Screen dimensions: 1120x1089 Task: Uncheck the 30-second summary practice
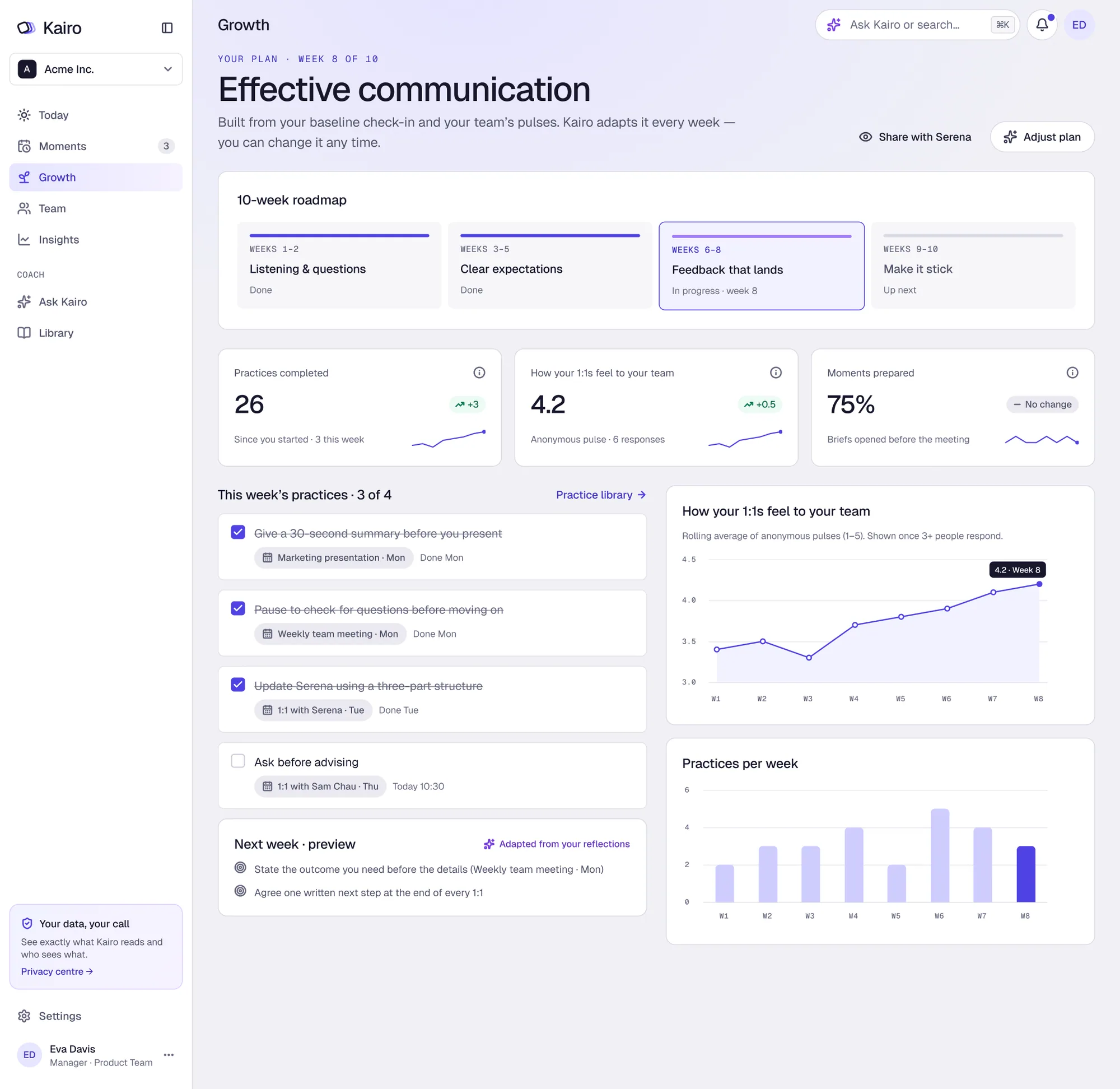238,532
